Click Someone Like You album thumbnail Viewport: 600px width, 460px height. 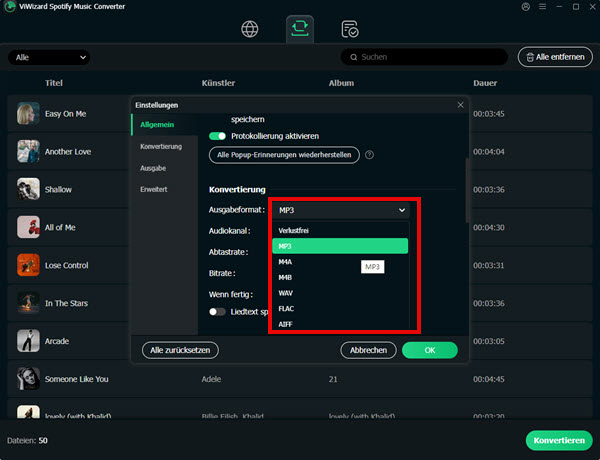click(x=28, y=378)
